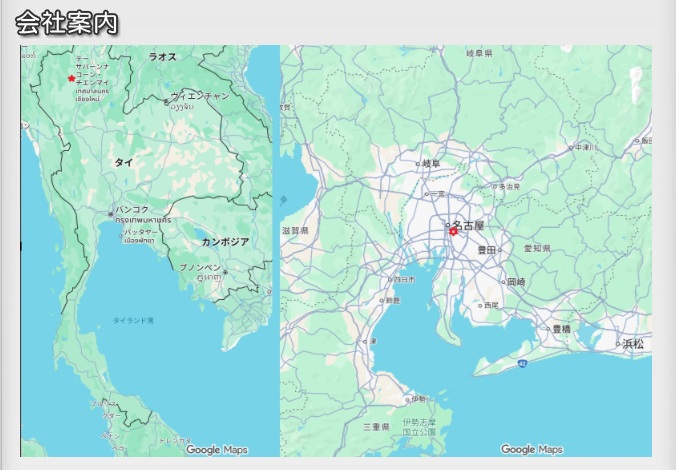This screenshot has height=470, width=676.
Task: Click the Gifu city marker
Action: (420, 163)
